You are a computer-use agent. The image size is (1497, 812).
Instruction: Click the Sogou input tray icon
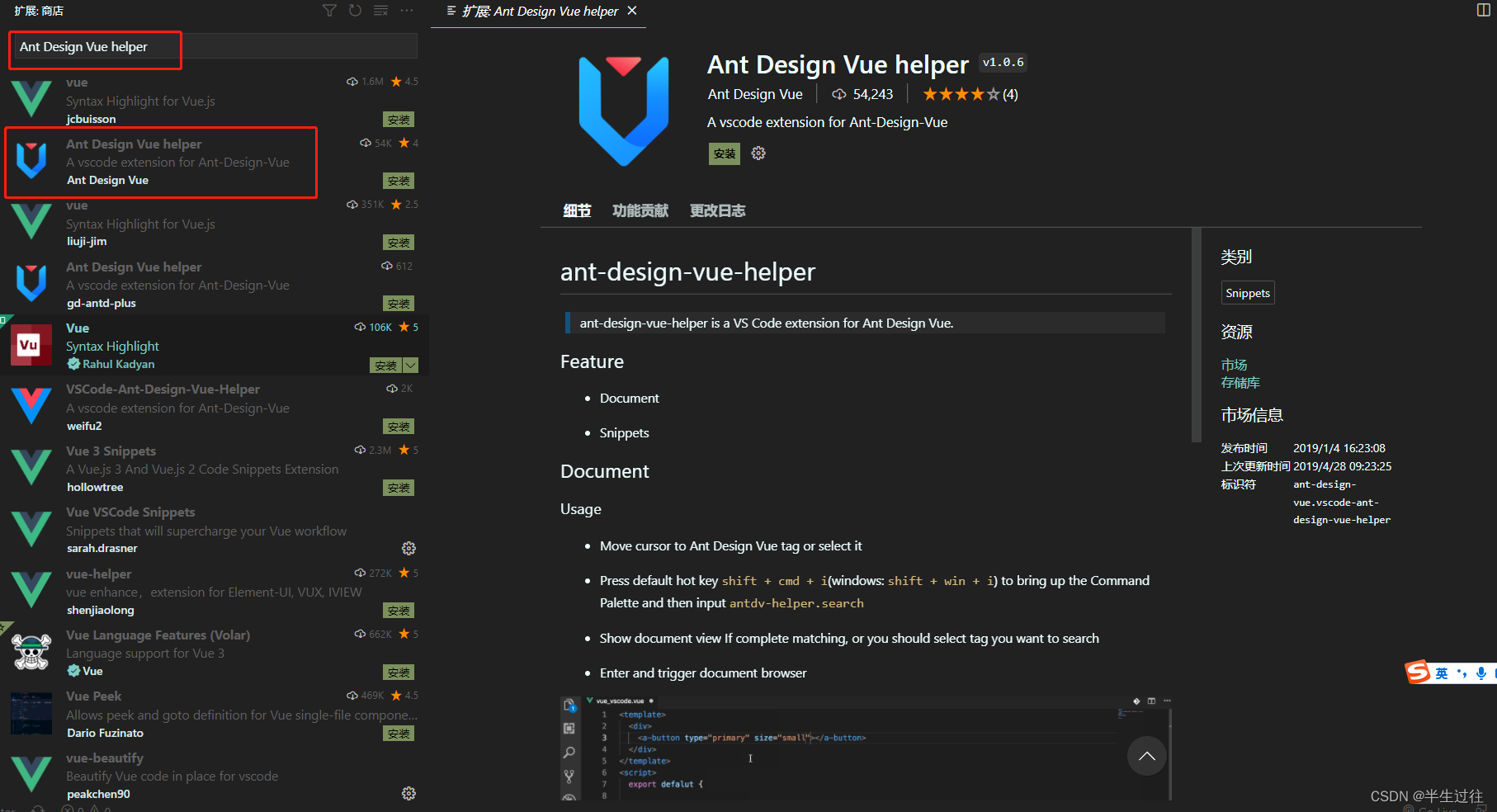coord(1419,672)
